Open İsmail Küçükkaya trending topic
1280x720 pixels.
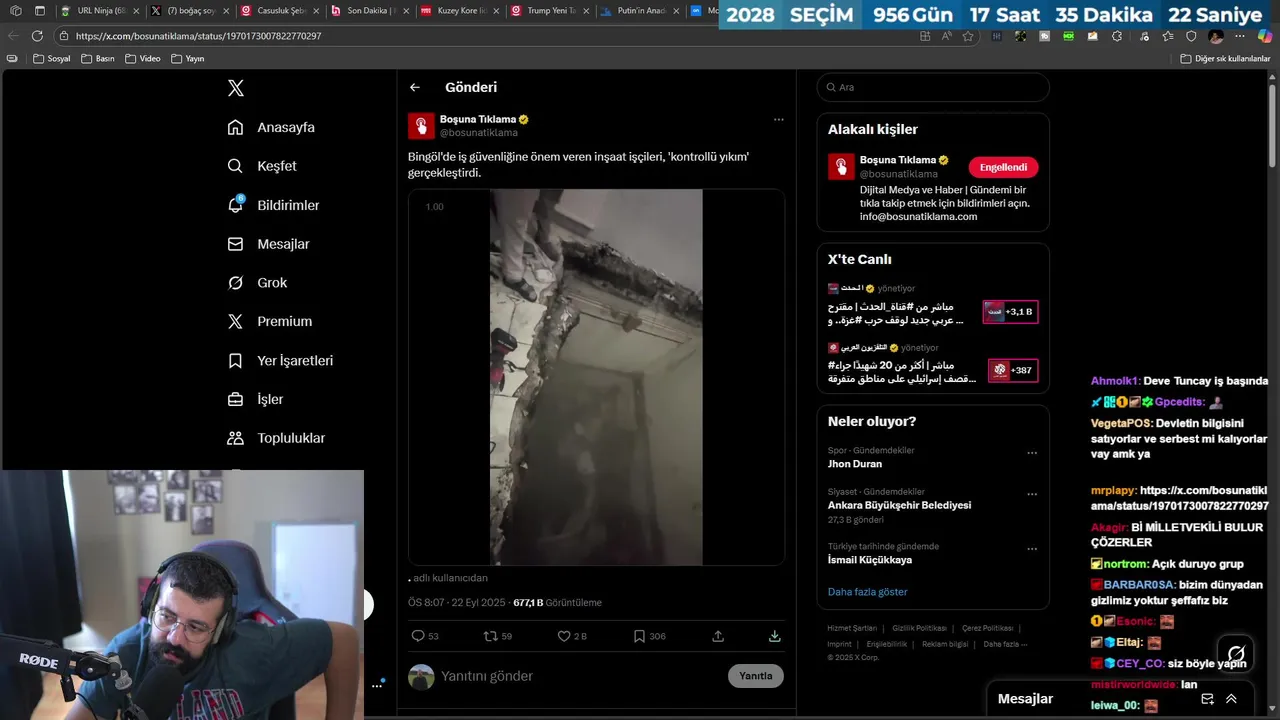(x=869, y=560)
